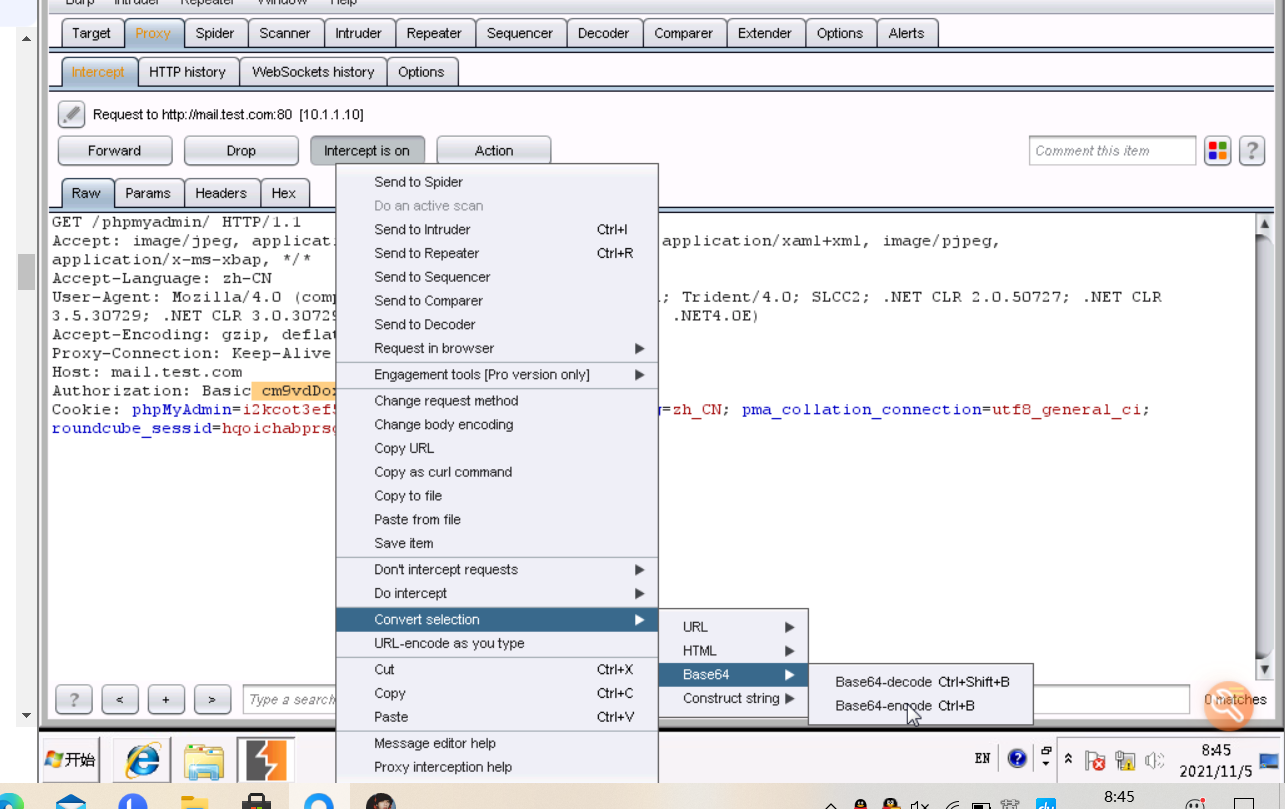Choose Send to Intruder

point(497,229)
